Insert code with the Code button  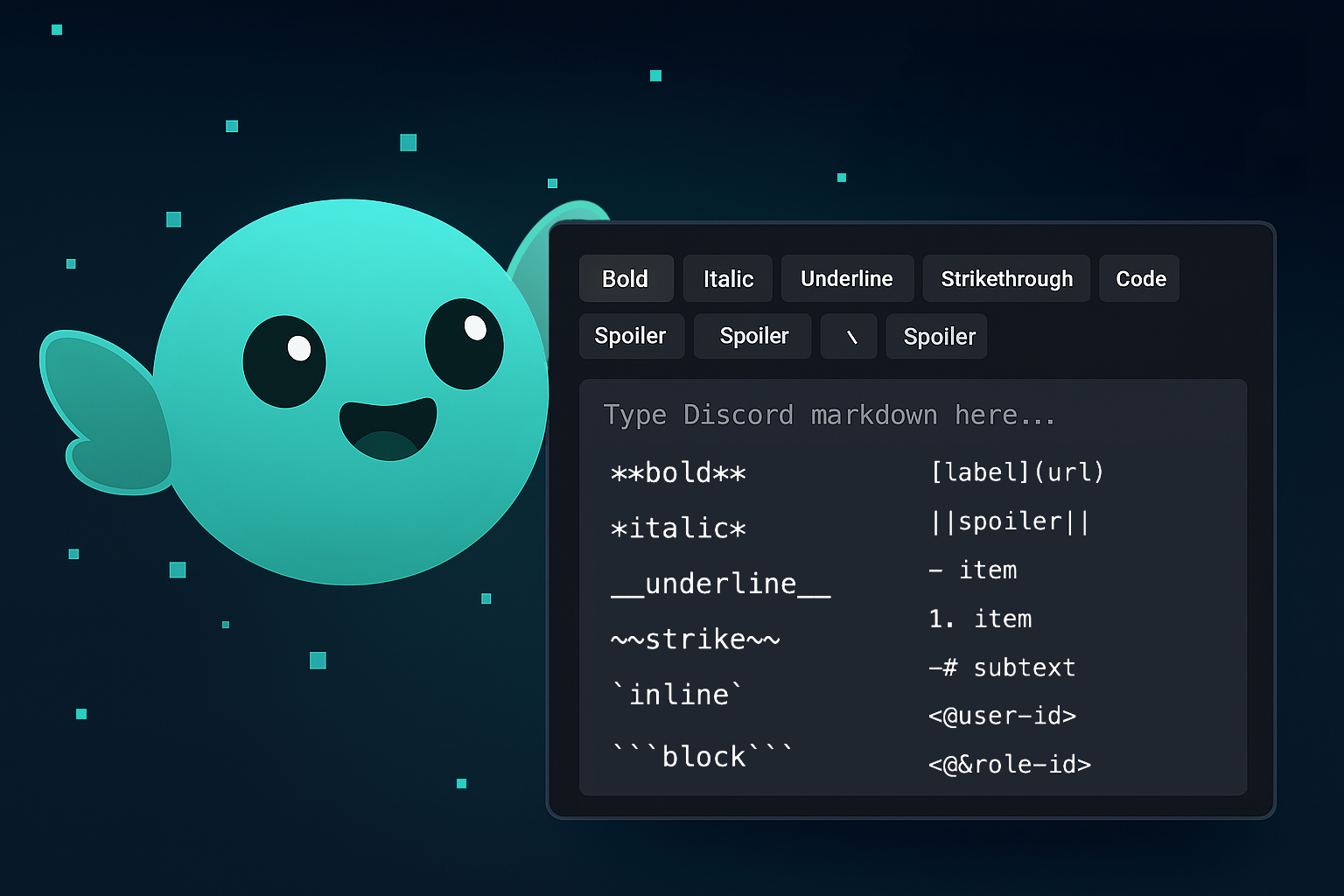(1140, 278)
